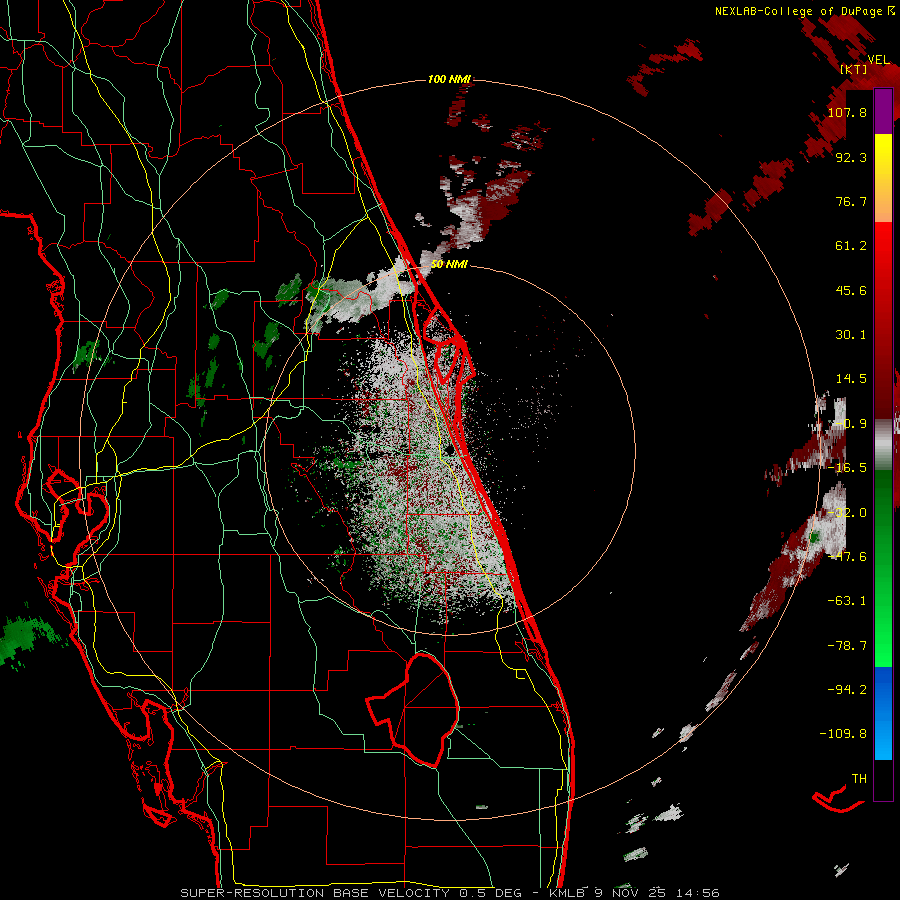
Task: Pick the red segment of the color bar
Action: pyautogui.click(x=883, y=320)
